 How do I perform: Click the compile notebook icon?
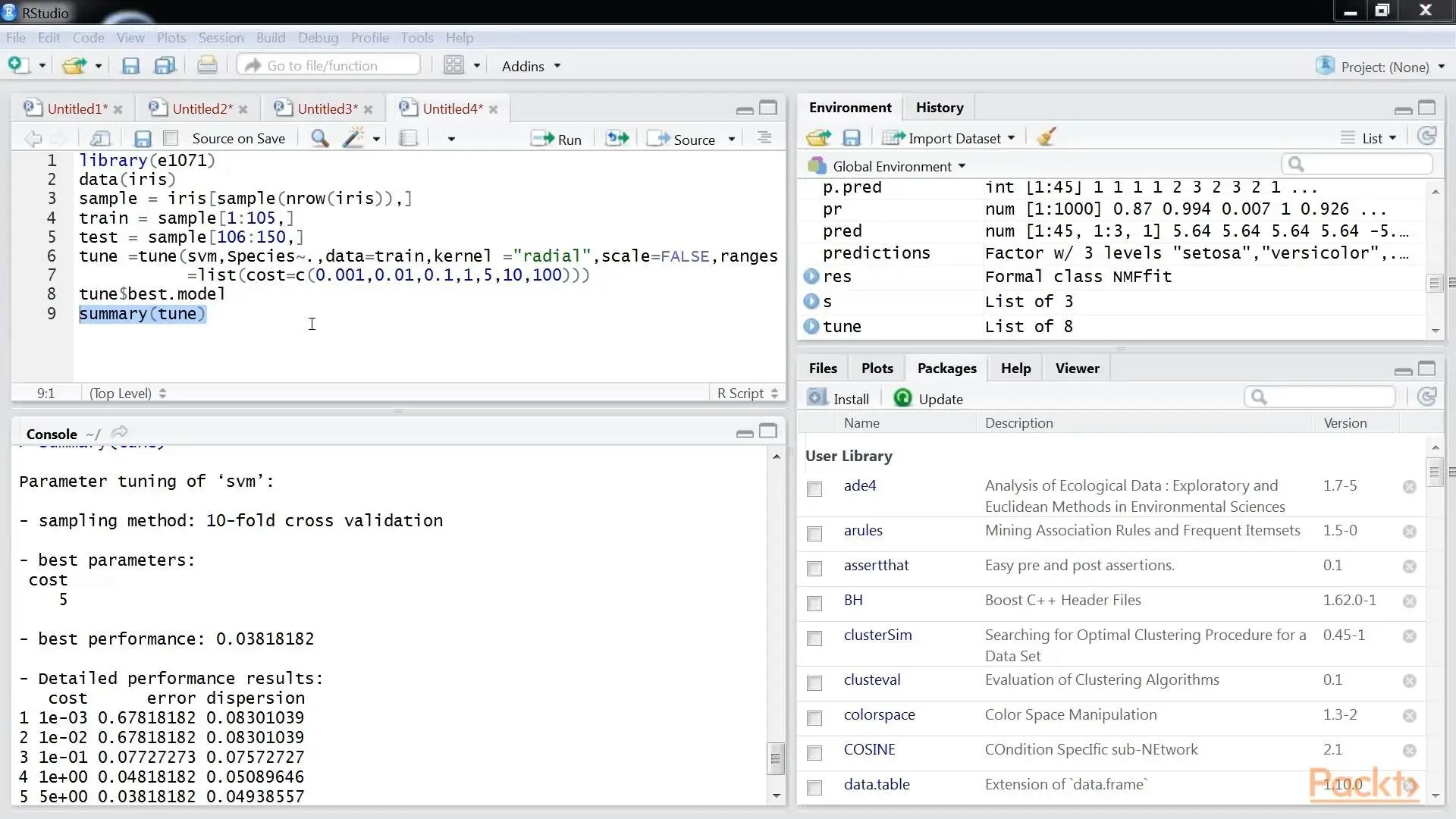point(408,138)
